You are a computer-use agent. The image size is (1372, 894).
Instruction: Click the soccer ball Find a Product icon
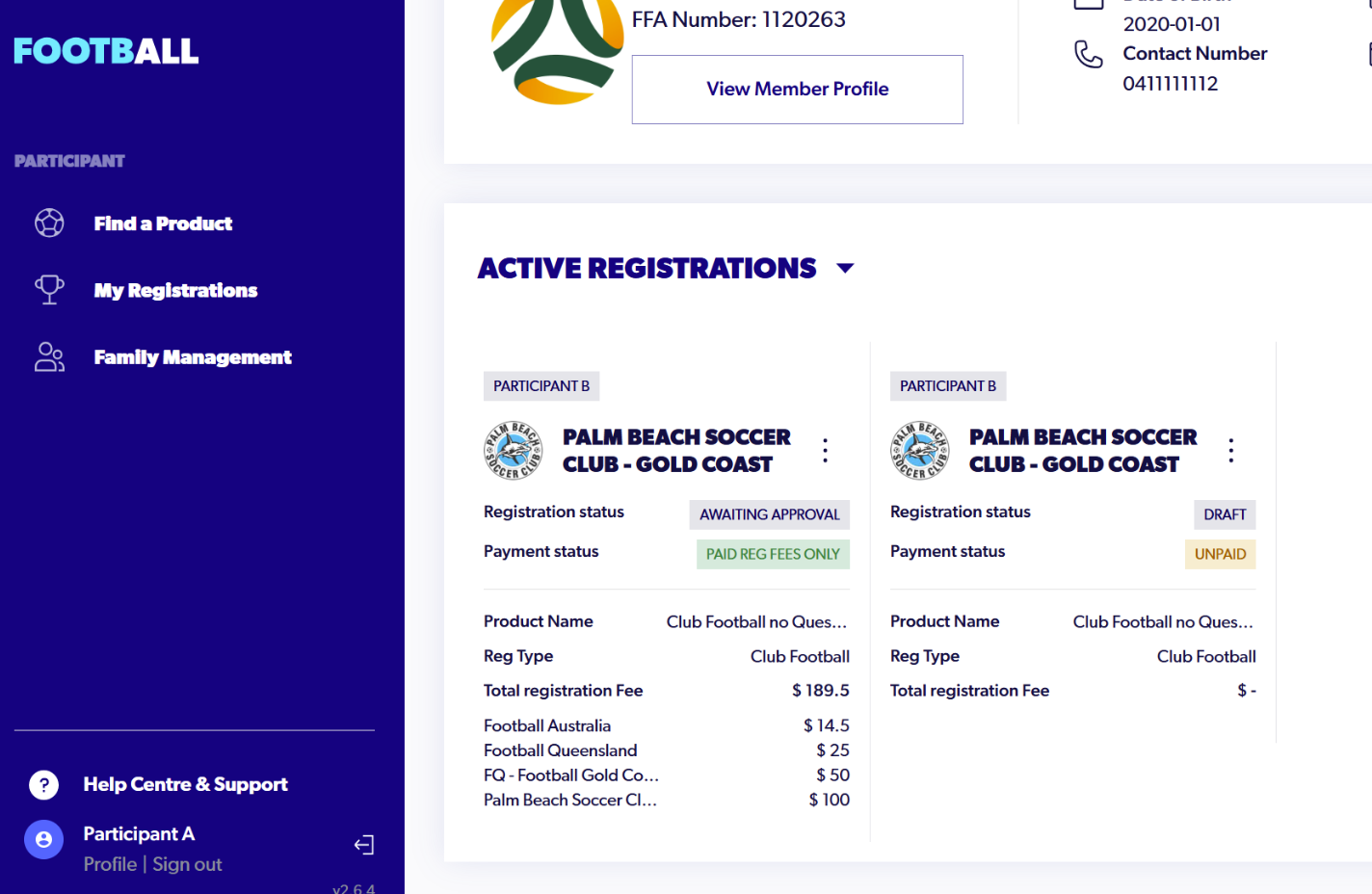(49, 223)
